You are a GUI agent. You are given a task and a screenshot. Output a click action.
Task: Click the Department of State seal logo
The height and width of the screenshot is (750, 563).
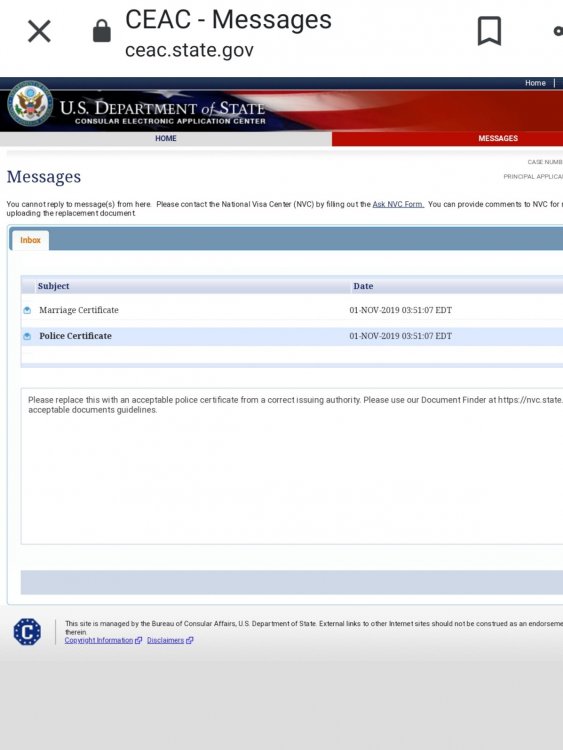[30, 103]
